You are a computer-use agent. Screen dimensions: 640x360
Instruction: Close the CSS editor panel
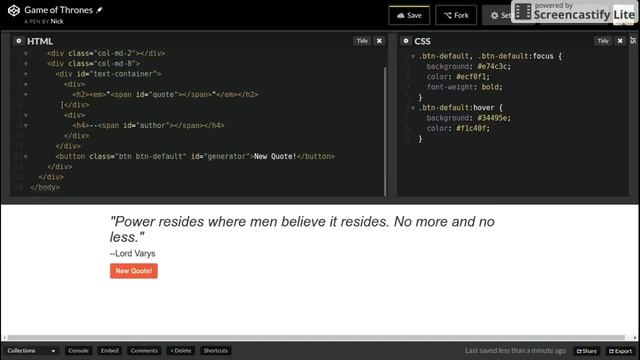point(620,41)
